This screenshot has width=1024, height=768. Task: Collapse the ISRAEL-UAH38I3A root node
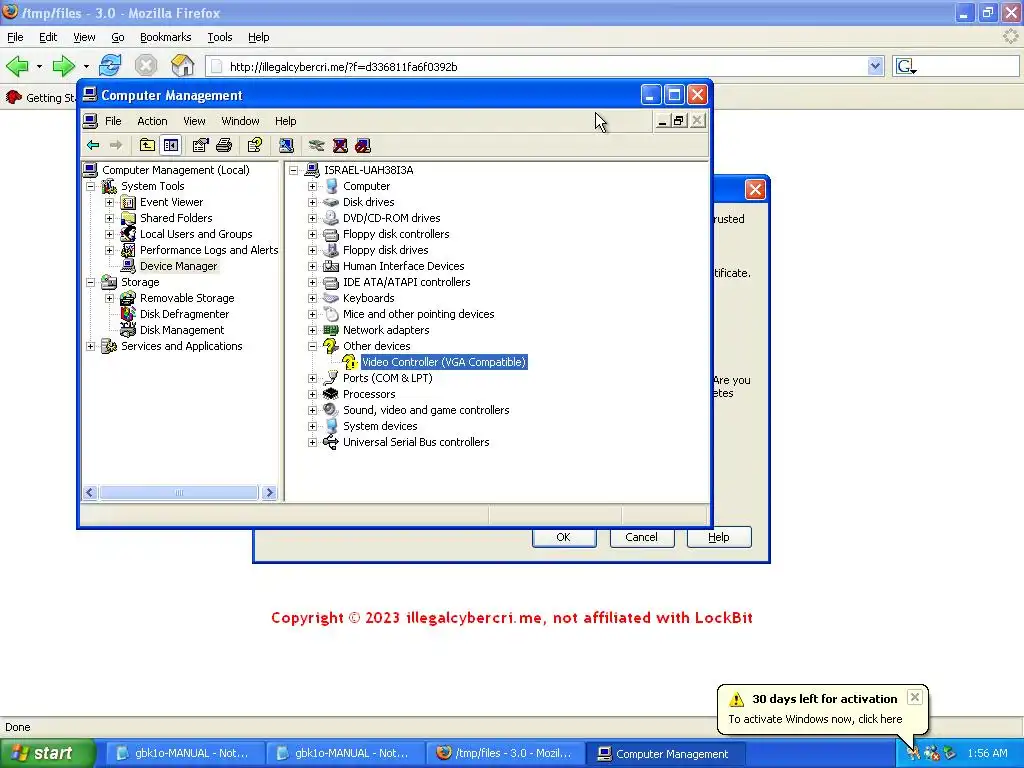pyautogui.click(x=293, y=170)
